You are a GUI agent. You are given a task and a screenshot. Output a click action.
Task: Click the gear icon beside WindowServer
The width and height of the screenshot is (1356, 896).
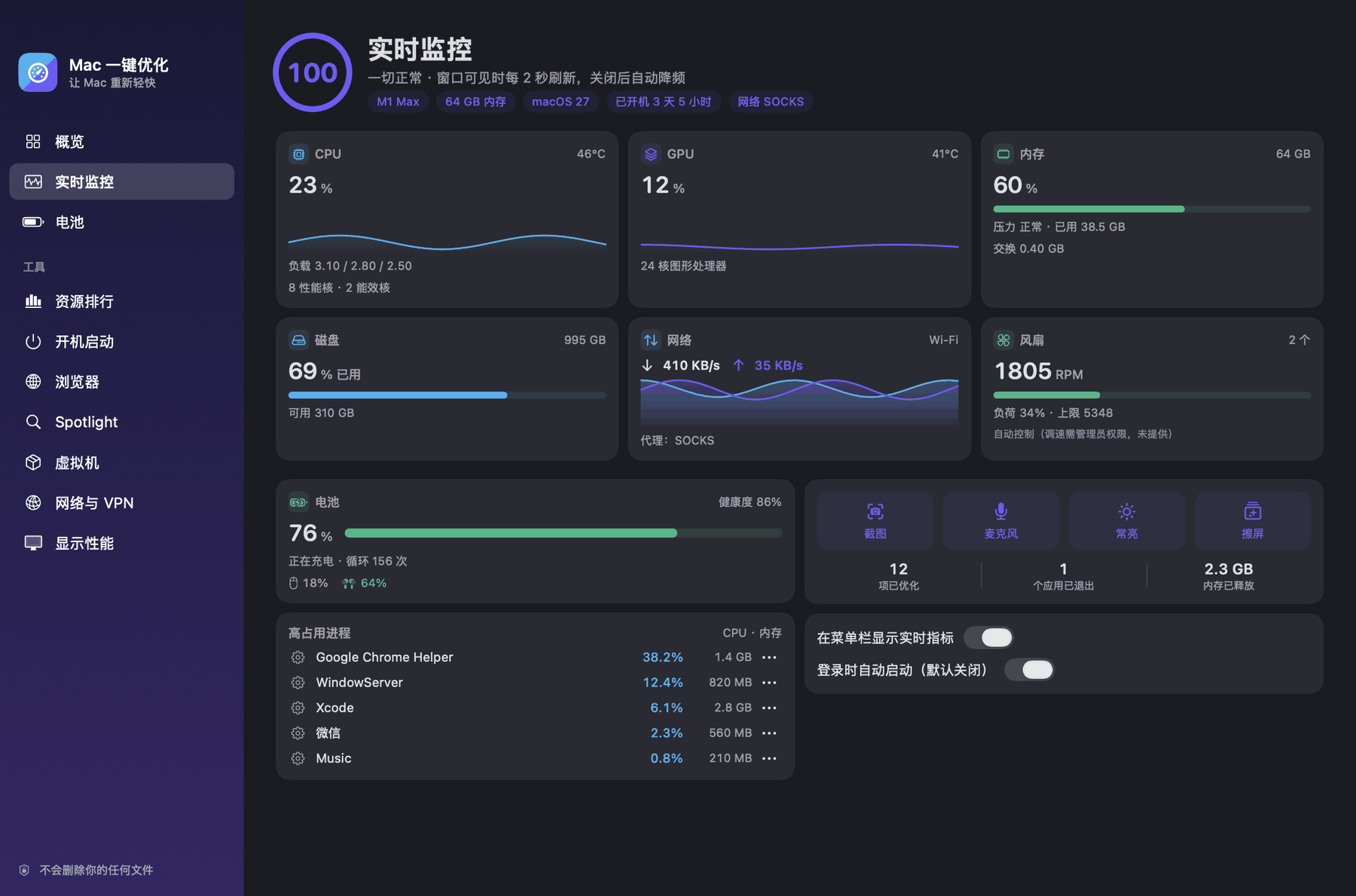point(298,683)
